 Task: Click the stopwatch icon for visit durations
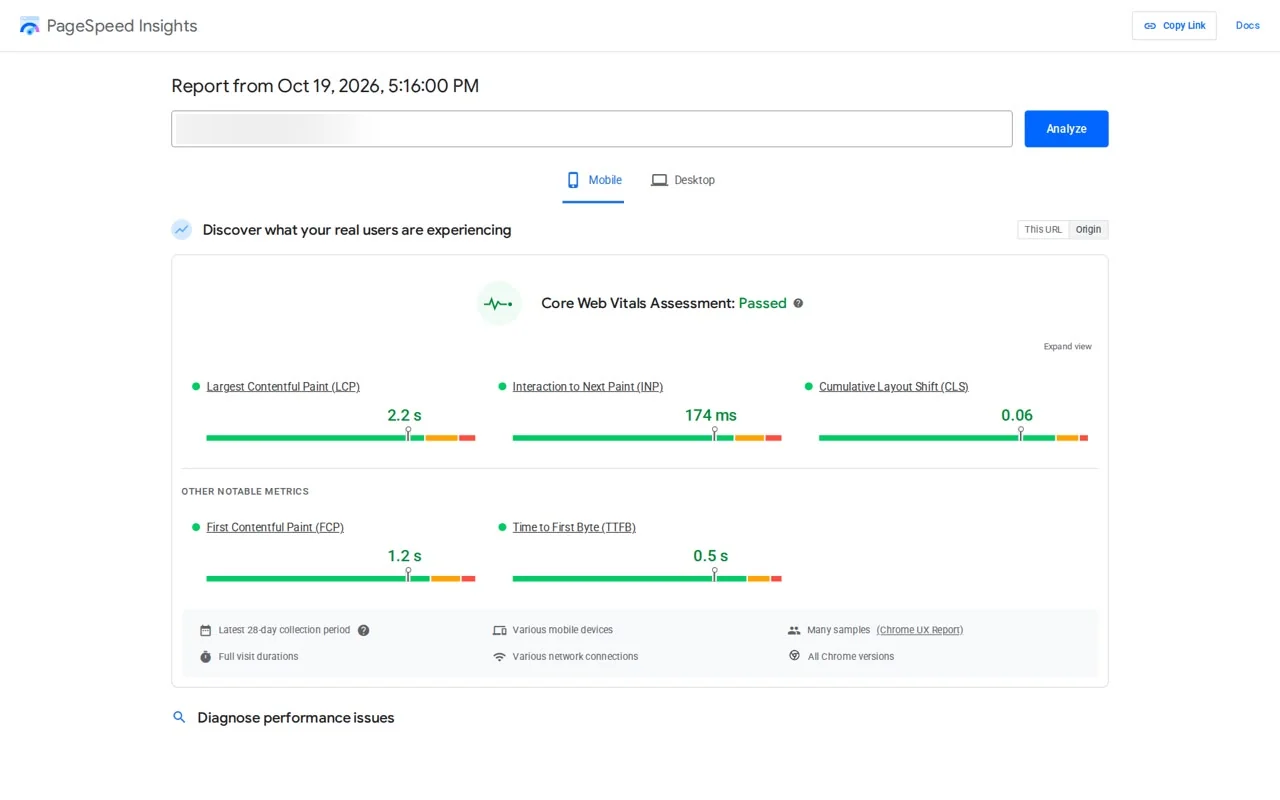[x=205, y=657]
